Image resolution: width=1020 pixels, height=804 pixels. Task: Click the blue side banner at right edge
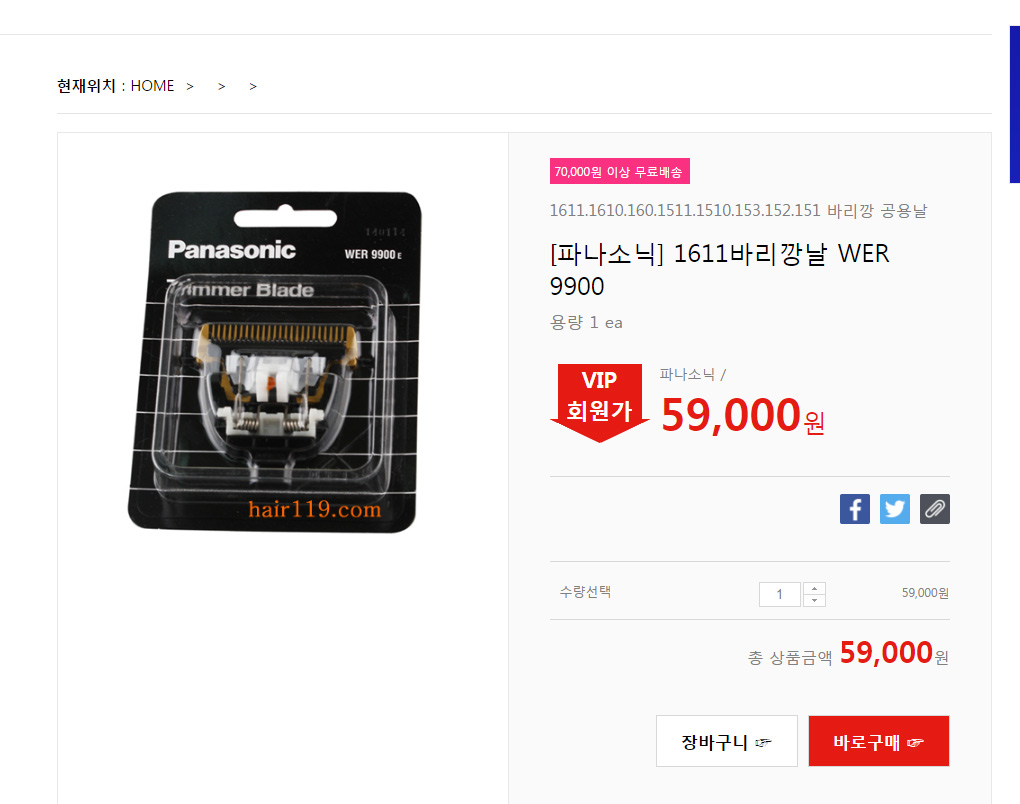tap(1015, 104)
